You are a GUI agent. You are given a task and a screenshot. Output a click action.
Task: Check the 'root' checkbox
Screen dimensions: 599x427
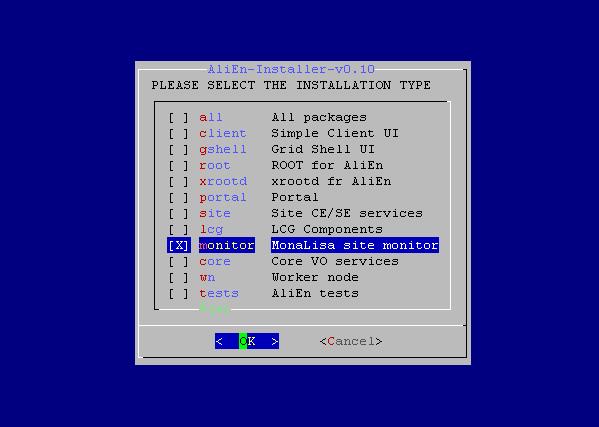click(179, 166)
